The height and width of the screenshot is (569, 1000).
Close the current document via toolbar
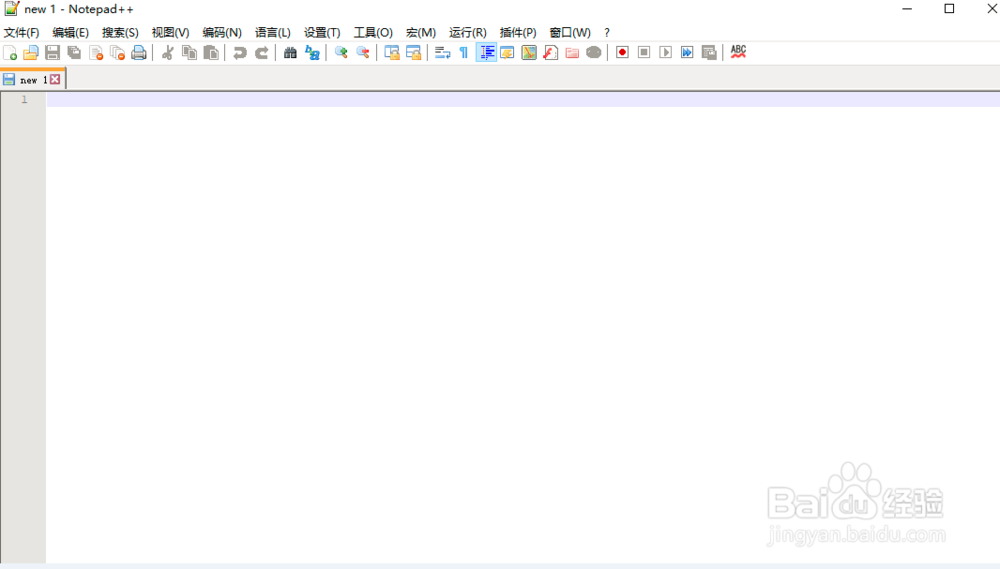tap(96, 53)
